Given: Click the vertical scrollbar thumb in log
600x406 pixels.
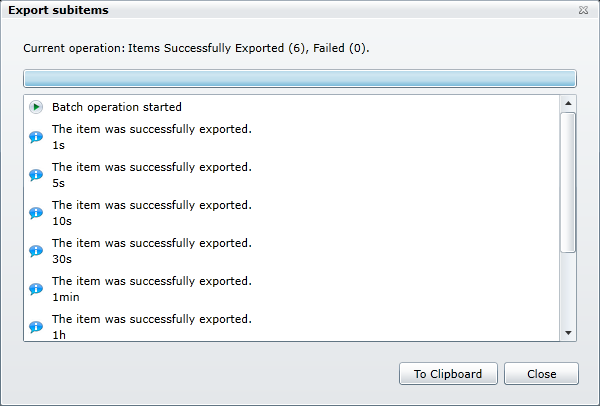Looking at the screenshot, I should 568,182.
